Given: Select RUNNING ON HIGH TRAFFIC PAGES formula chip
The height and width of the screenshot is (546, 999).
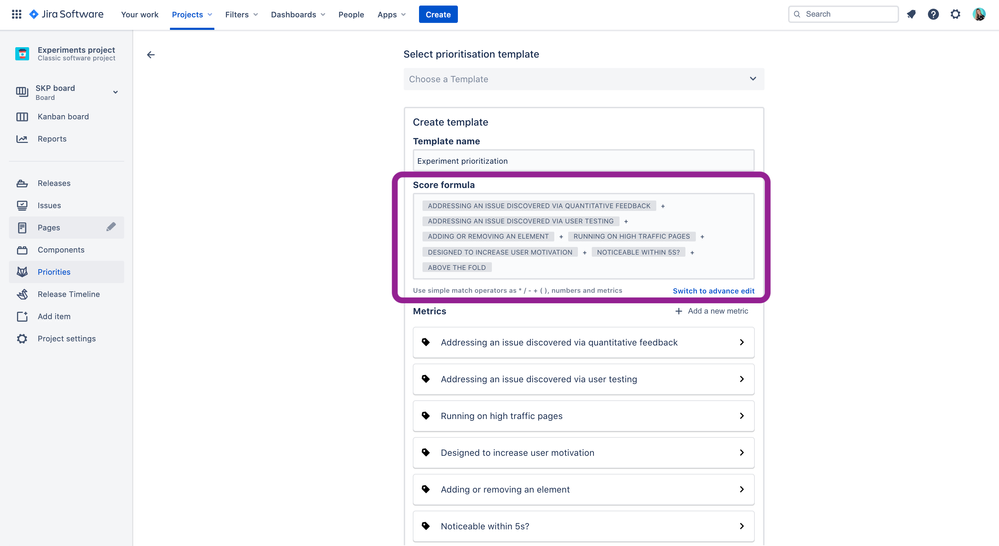Looking at the screenshot, I should 631,236.
